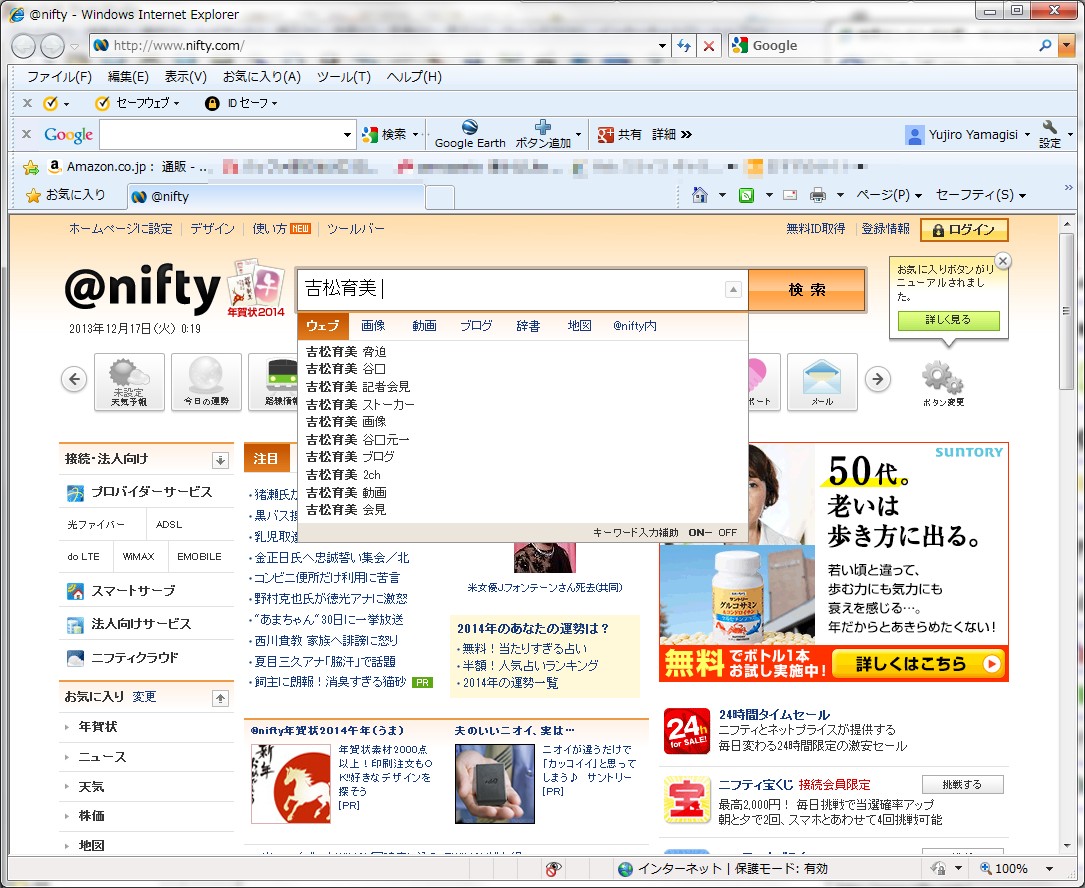Click the ボタン変更 gear icon
Viewport: 1085px width, 888px height.
click(x=942, y=377)
